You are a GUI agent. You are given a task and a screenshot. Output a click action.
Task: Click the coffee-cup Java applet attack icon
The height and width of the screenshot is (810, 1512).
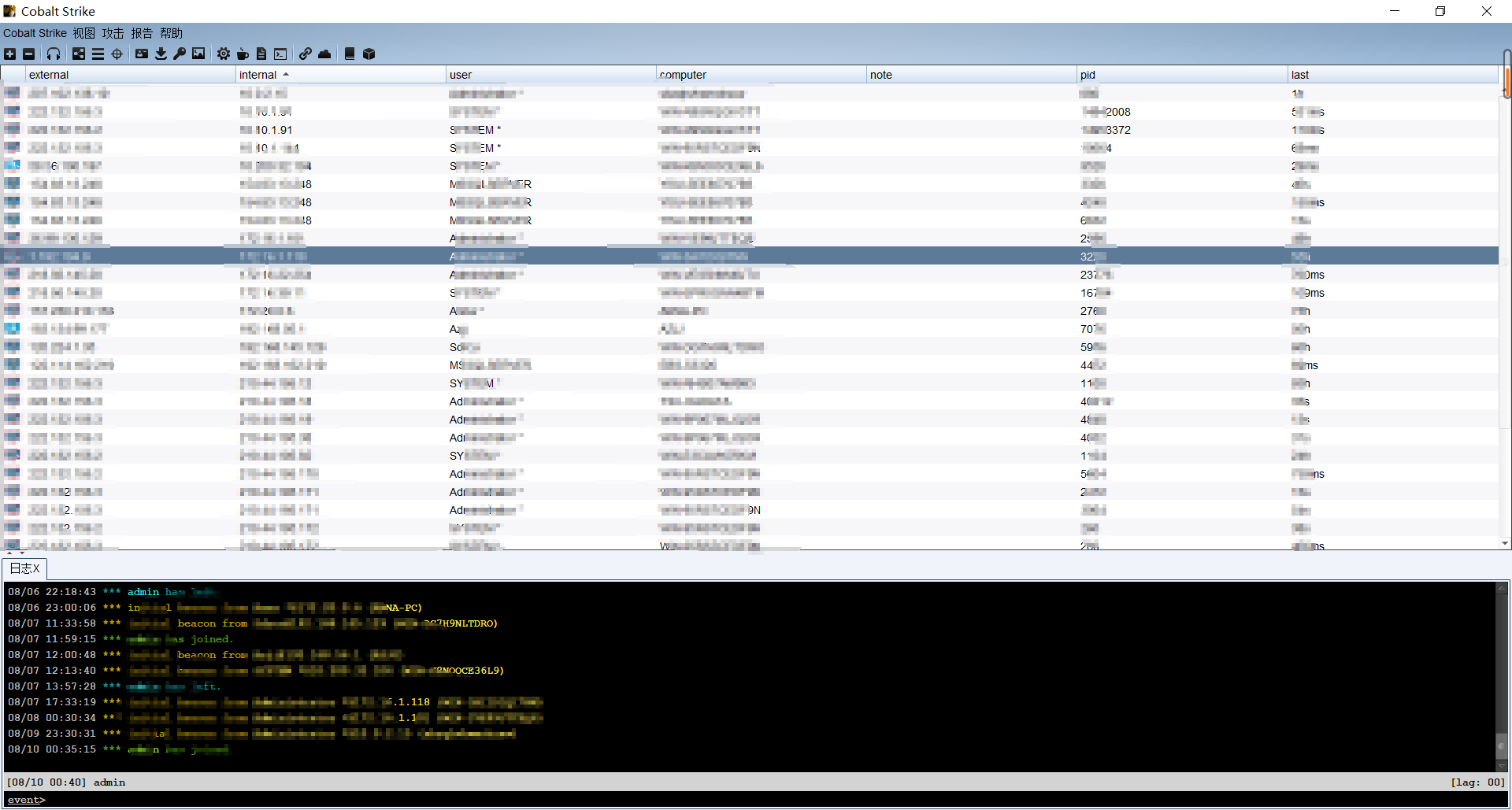coord(243,54)
